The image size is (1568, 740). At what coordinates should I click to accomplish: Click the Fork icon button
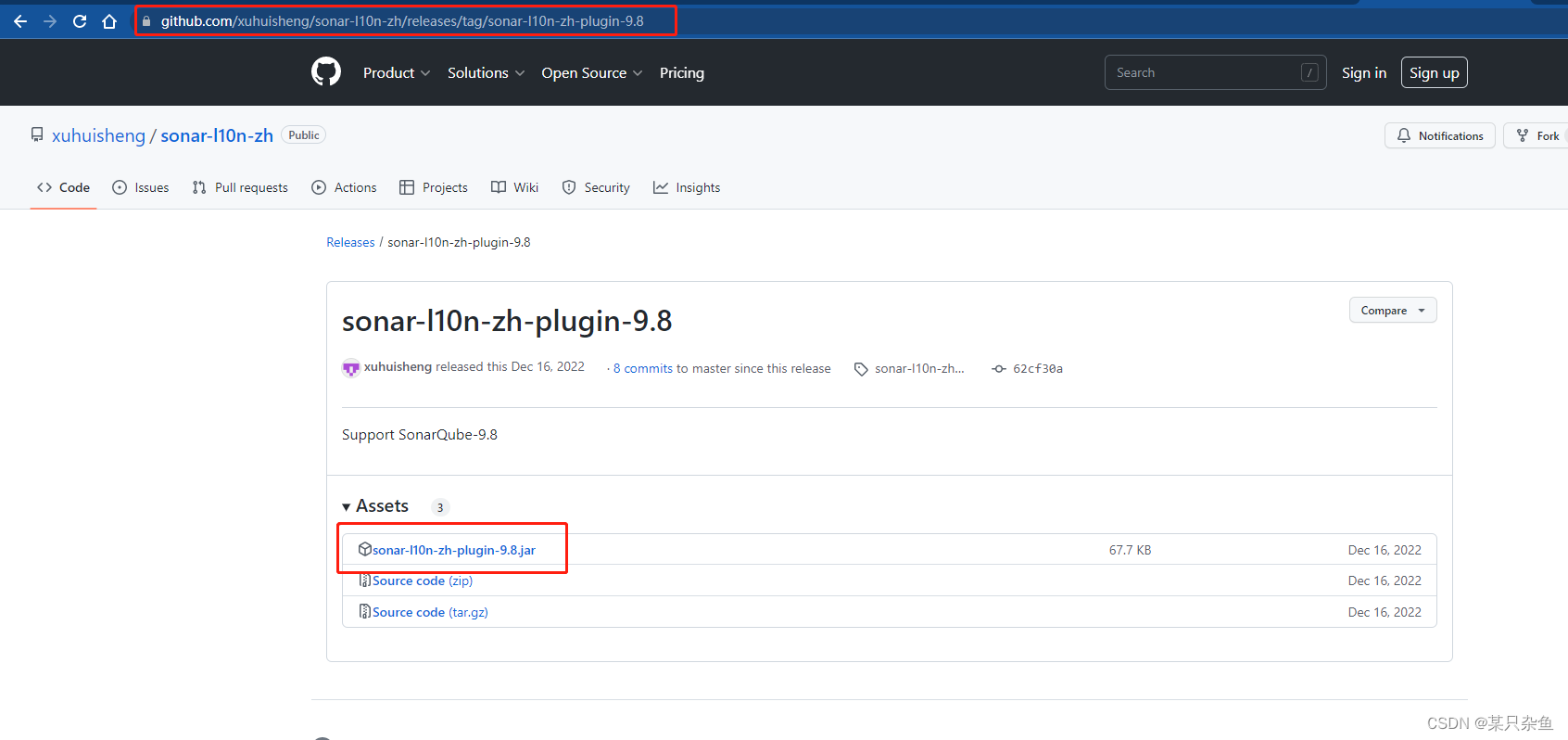click(1523, 135)
